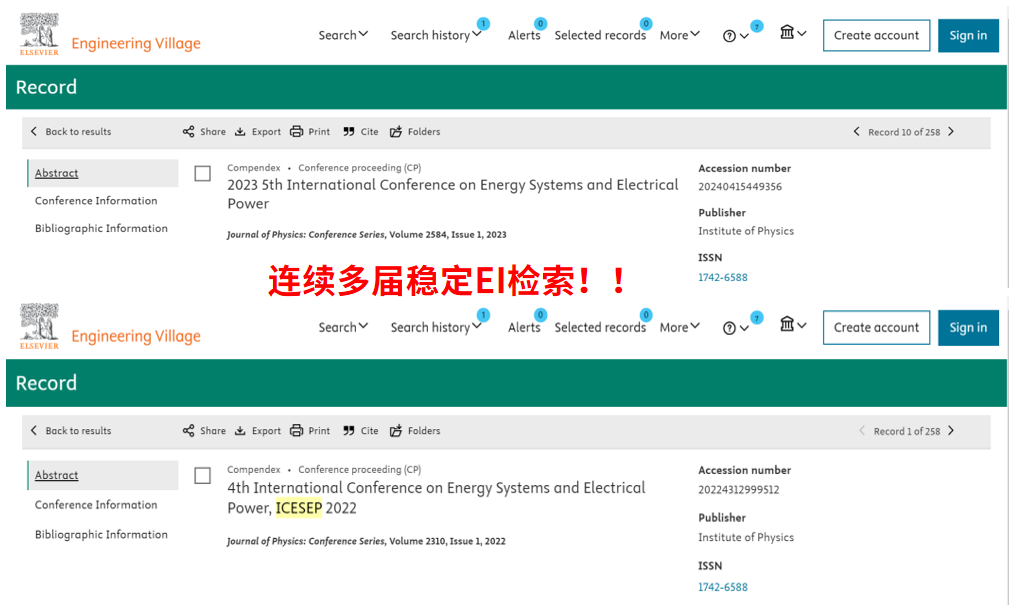This screenshot has width=1009, height=614.
Task: Open the ISSN 1742-6588 link on the 2023 record
Action: (x=723, y=277)
